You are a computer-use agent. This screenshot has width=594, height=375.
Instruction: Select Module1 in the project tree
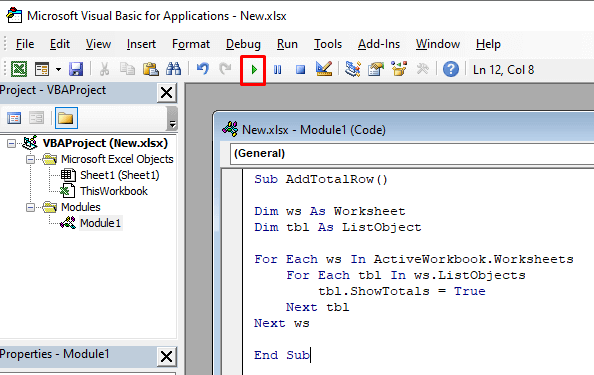100,223
